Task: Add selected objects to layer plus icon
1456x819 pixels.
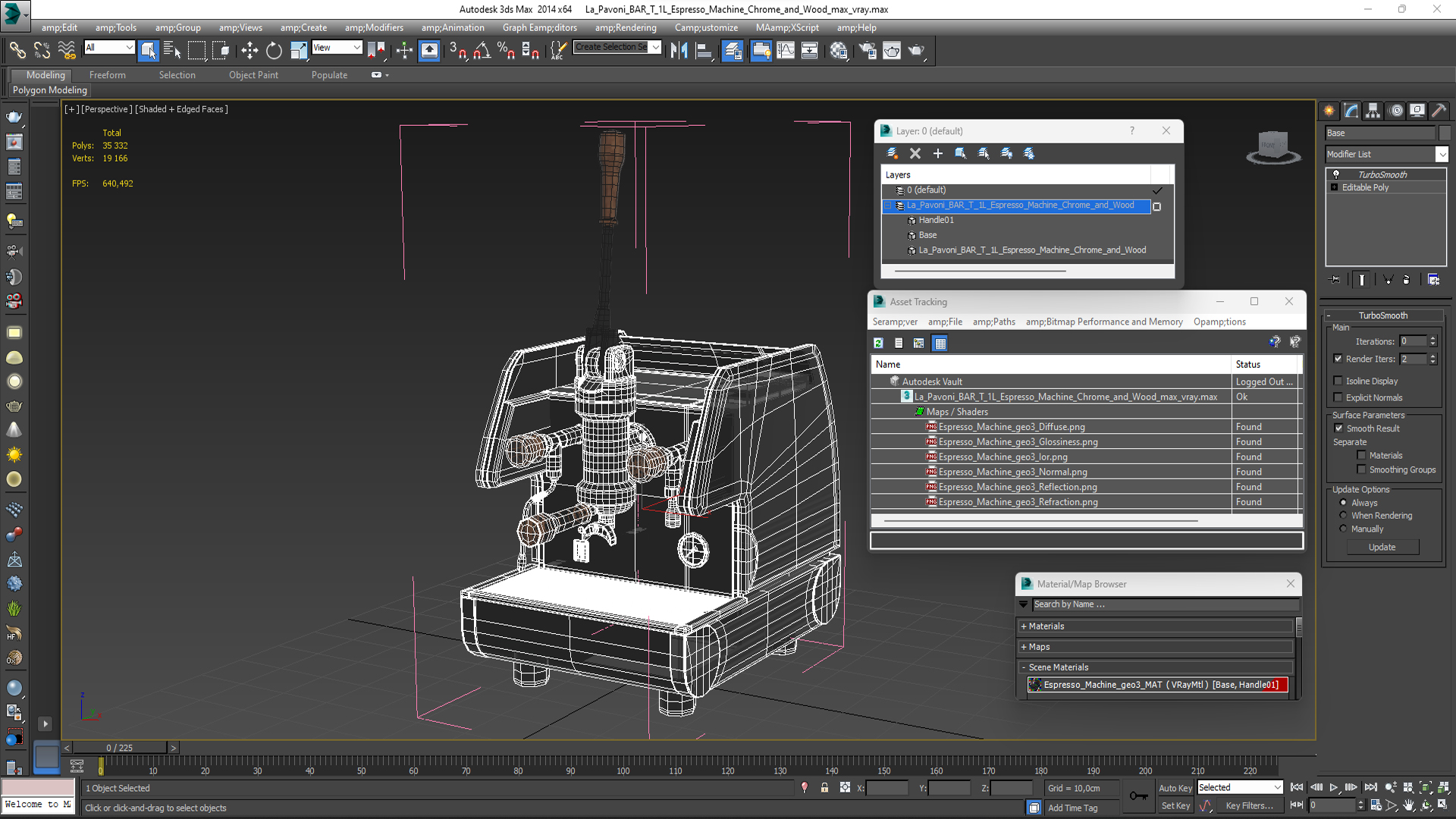Action: tap(938, 153)
